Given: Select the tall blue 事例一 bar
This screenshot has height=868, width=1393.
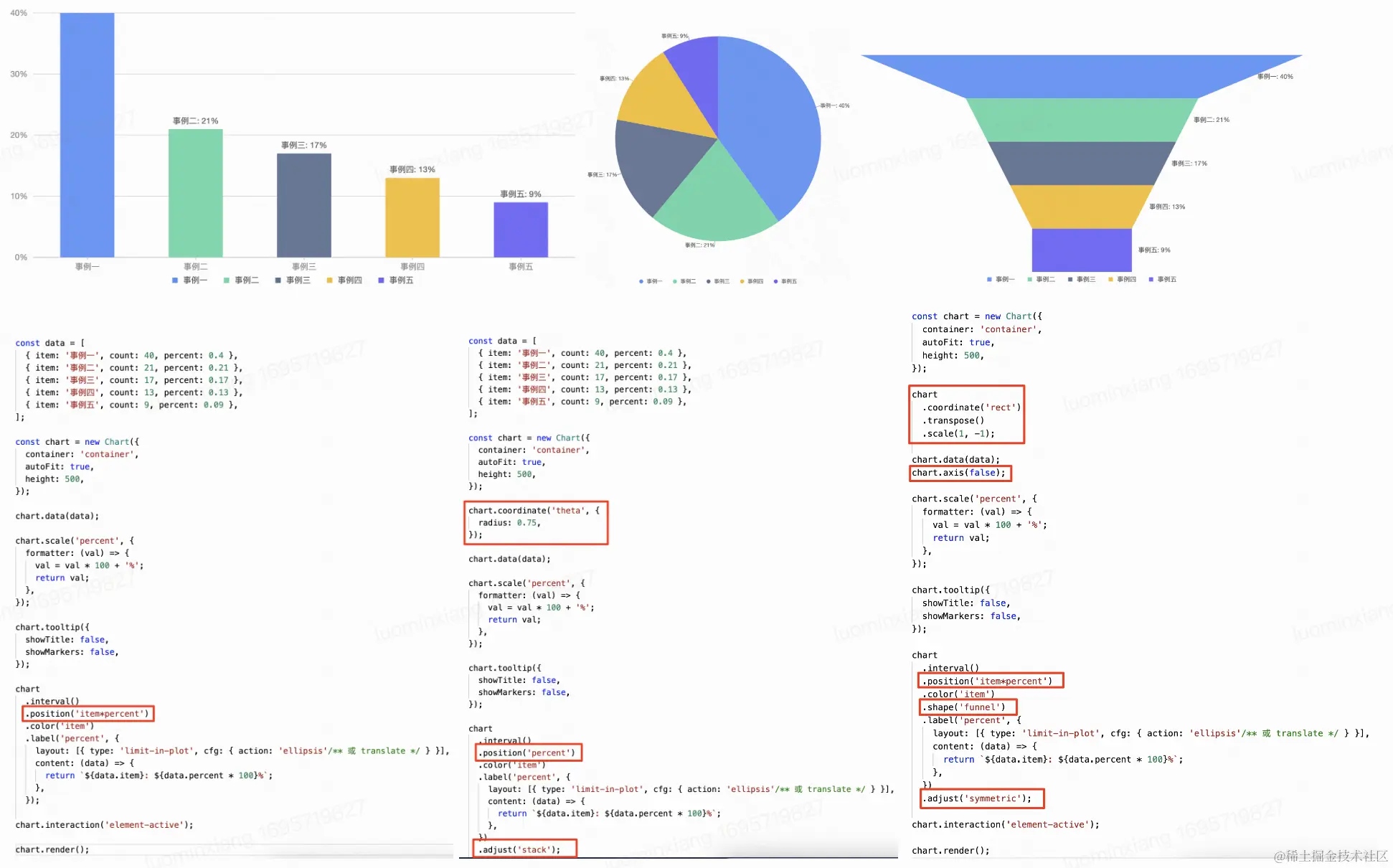Looking at the screenshot, I should (87, 136).
